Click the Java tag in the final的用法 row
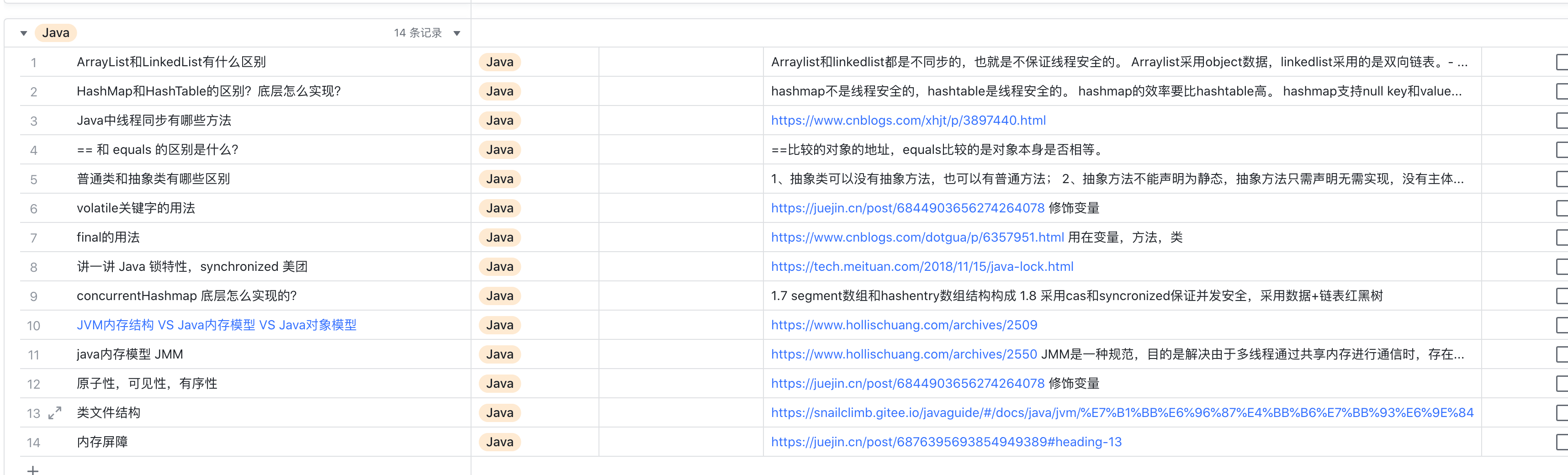The image size is (1568, 475). click(x=500, y=237)
